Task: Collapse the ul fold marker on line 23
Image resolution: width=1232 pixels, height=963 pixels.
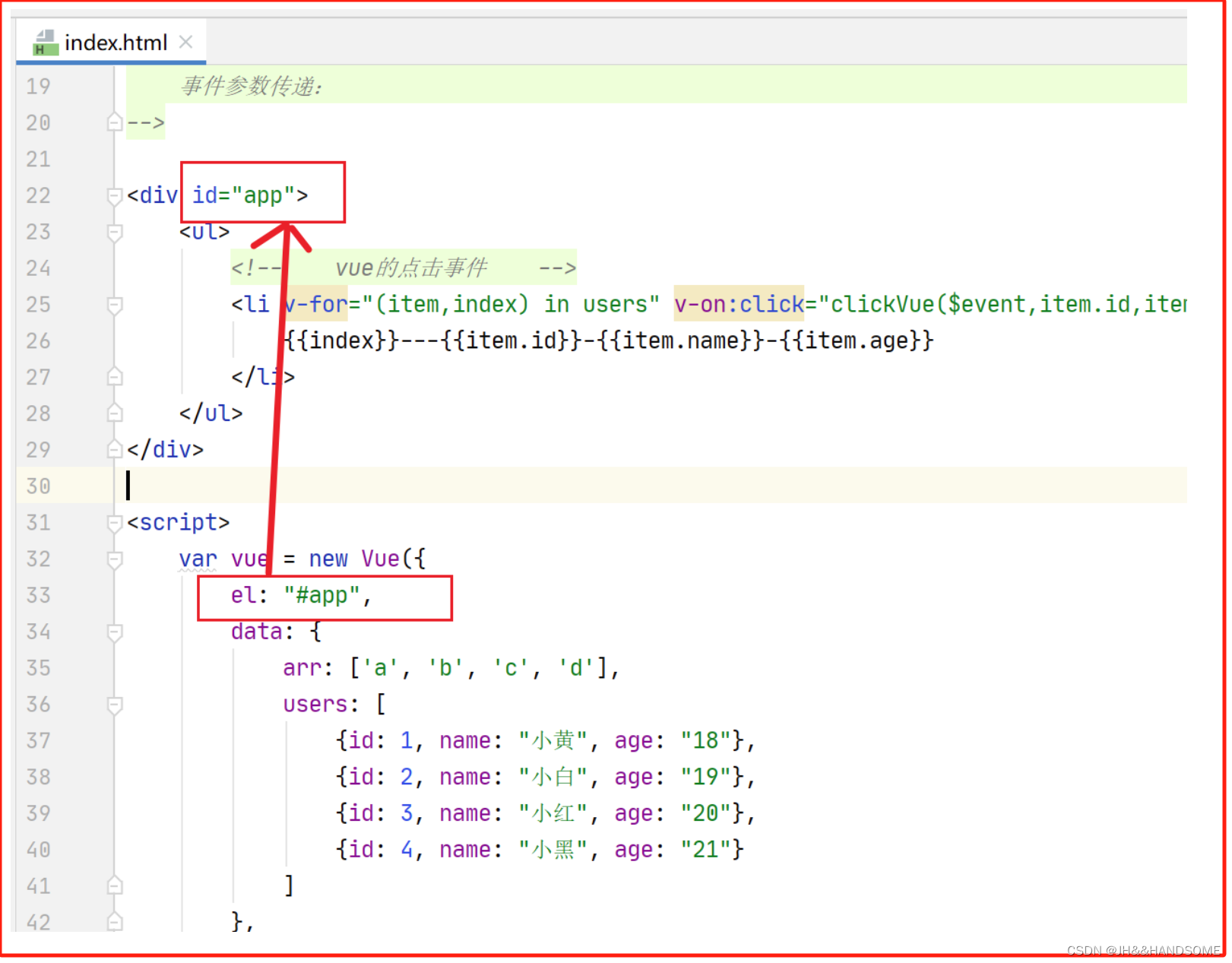Action: click(115, 233)
